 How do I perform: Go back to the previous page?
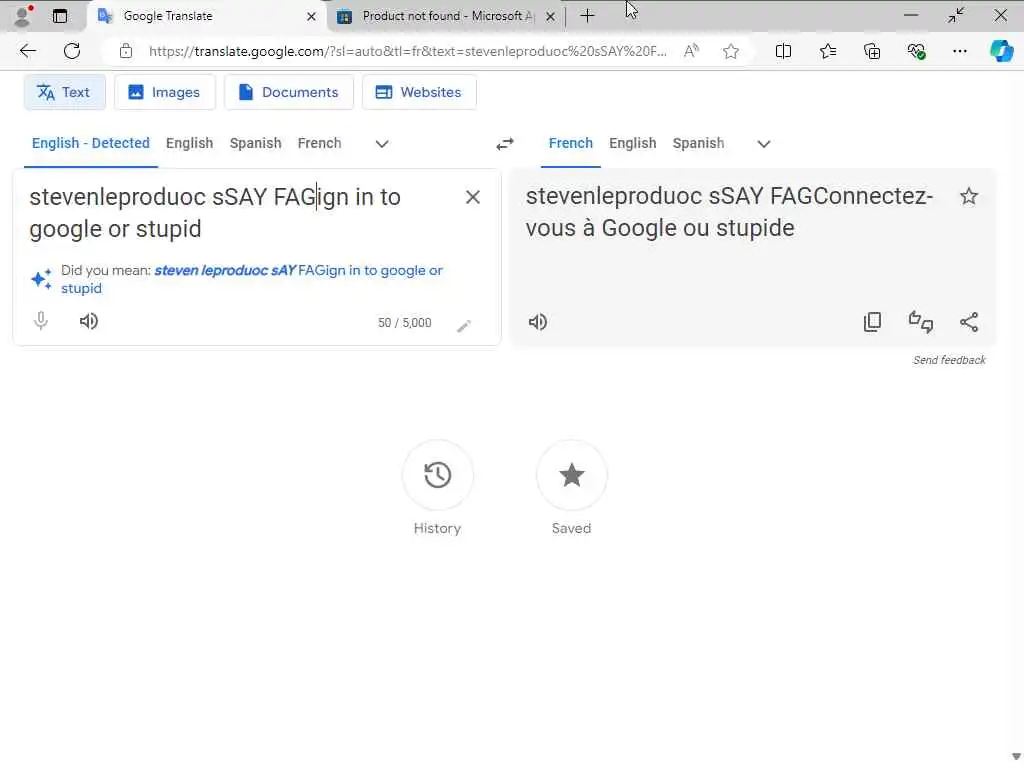27,51
